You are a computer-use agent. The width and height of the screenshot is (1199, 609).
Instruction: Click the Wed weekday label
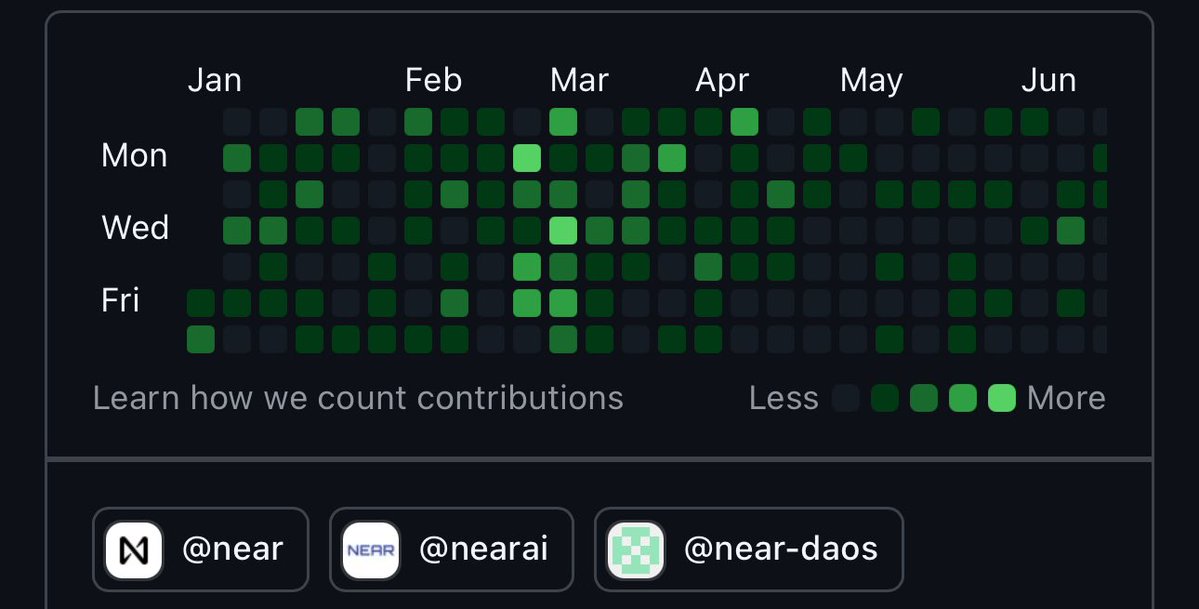point(135,228)
